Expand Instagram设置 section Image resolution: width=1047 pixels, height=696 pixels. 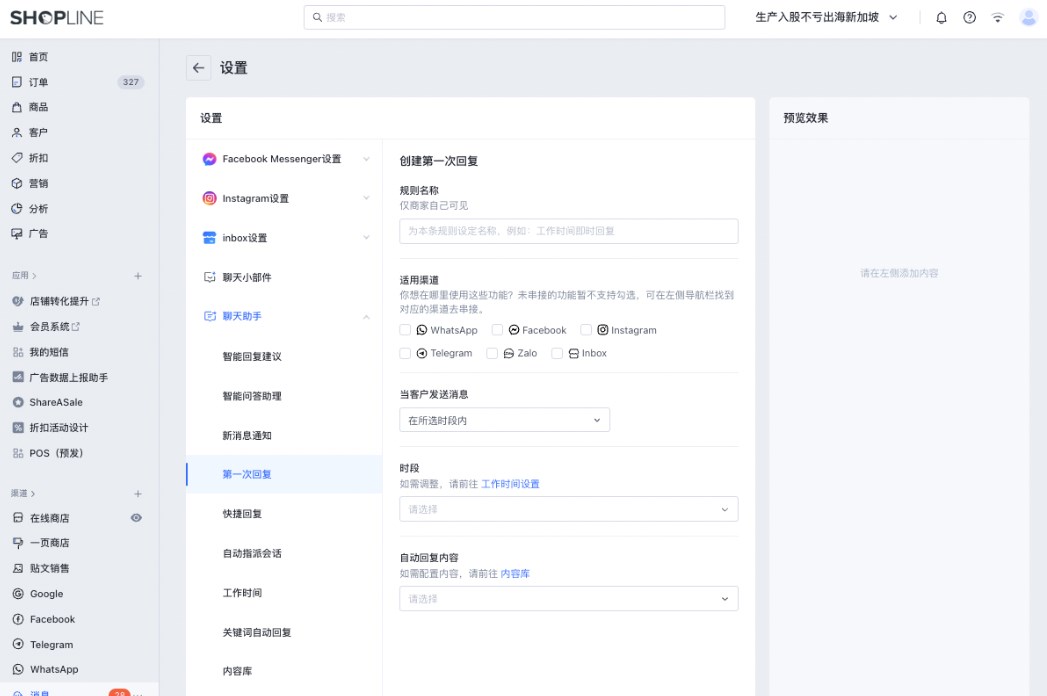367,198
